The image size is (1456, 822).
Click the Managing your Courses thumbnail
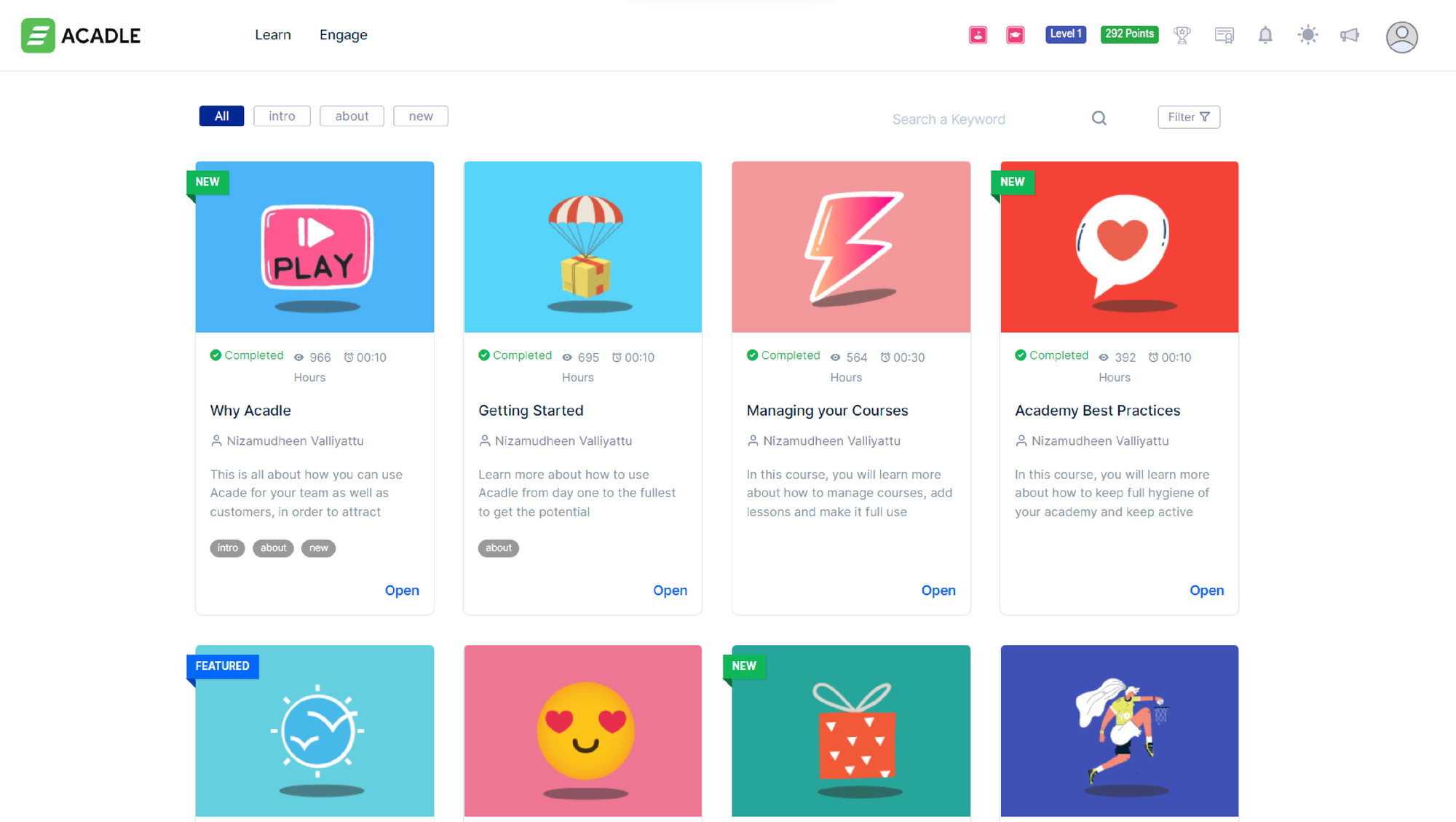pyautogui.click(x=851, y=246)
